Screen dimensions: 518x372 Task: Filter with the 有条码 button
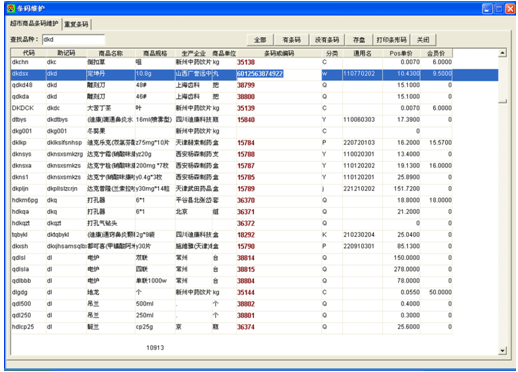(291, 40)
